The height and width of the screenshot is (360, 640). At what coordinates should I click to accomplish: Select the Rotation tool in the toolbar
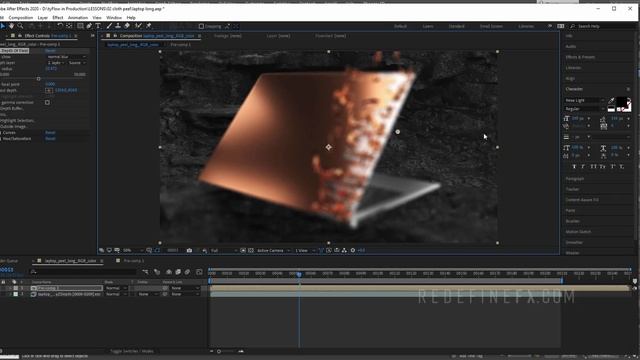[x=60, y=26]
